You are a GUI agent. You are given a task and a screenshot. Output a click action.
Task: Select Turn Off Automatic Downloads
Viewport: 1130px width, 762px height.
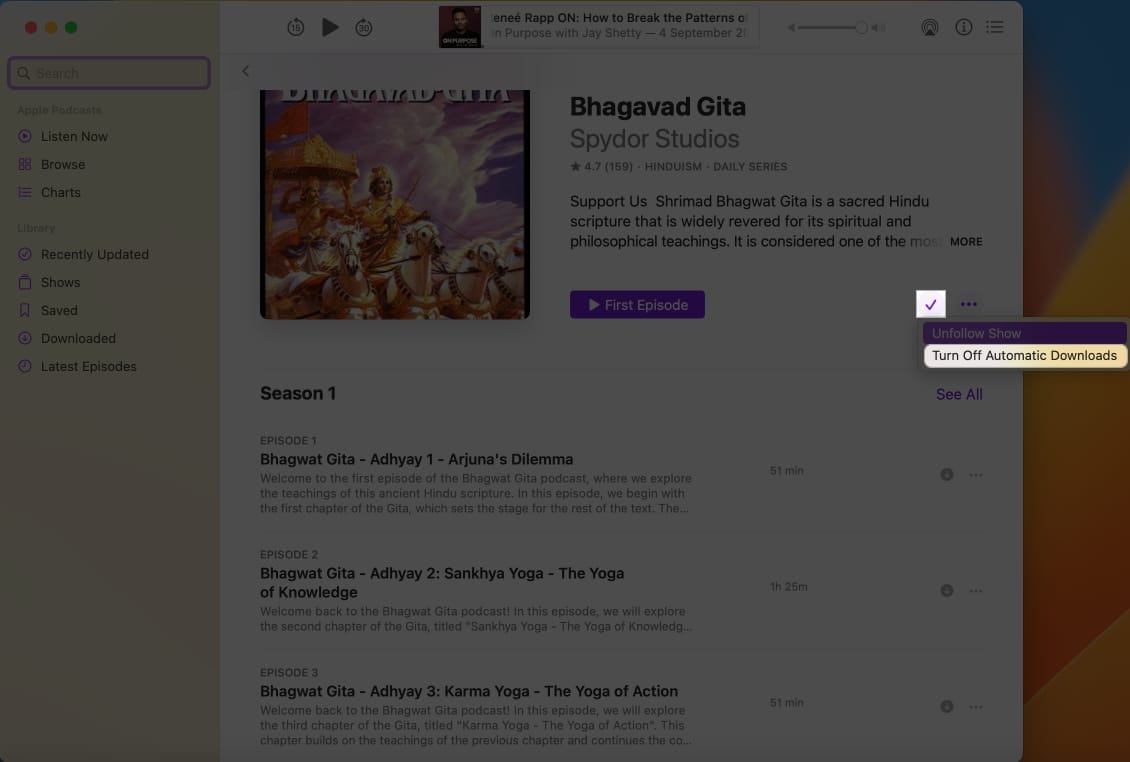click(1024, 355)
